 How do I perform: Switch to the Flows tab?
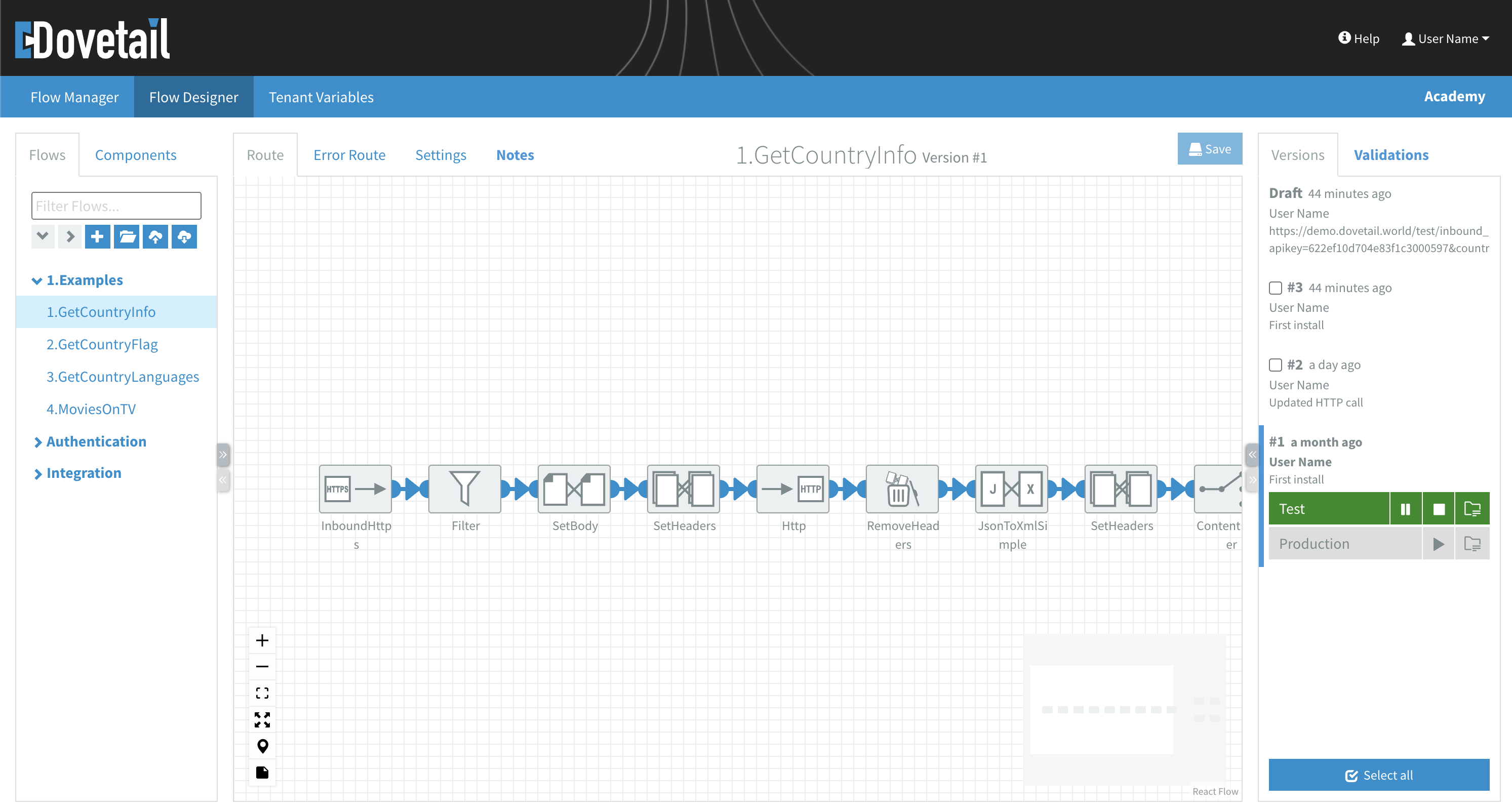point(48,155)
